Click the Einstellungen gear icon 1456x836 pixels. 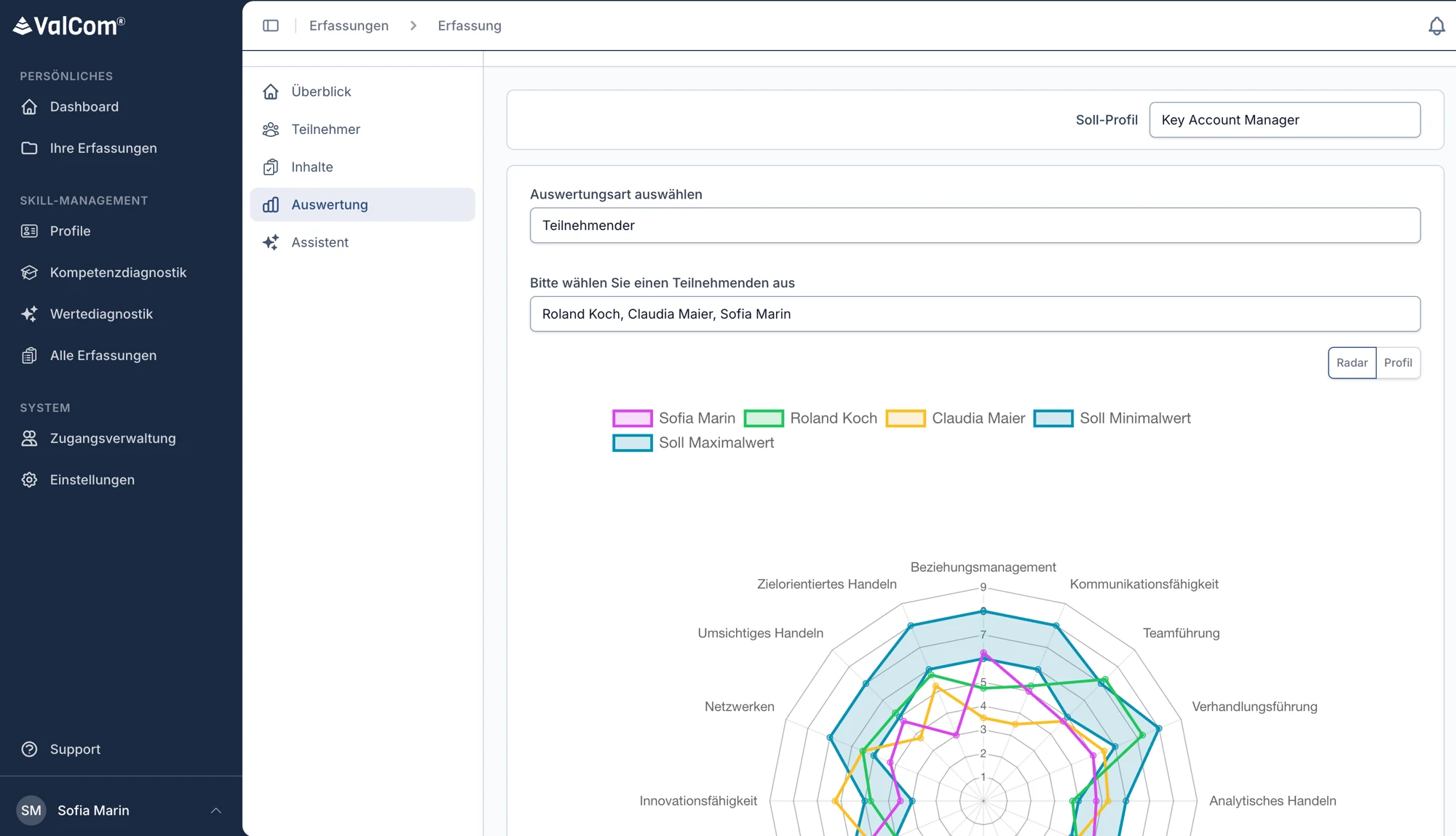[x=29, y=480]
